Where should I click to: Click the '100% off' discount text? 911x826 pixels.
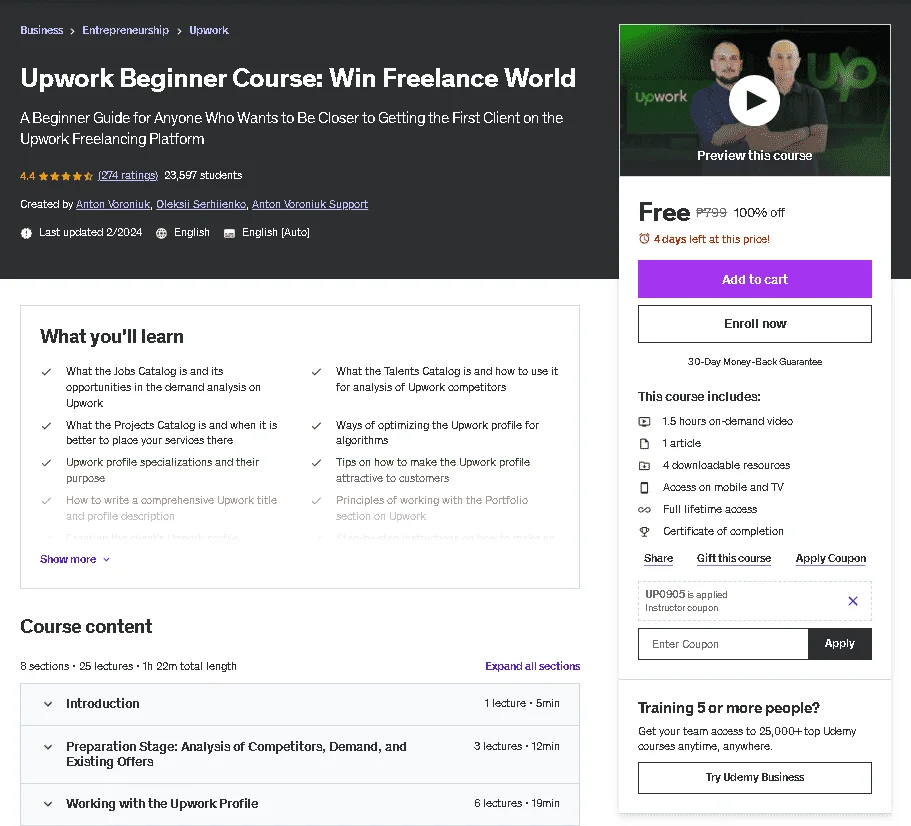759,213
